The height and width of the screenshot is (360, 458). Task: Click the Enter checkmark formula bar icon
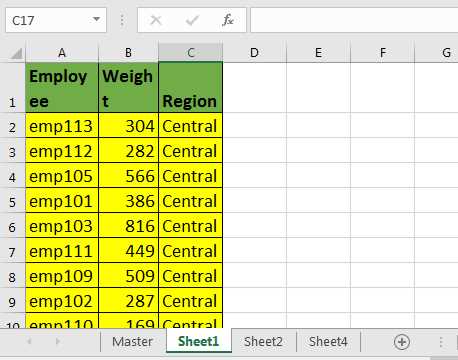192,20
